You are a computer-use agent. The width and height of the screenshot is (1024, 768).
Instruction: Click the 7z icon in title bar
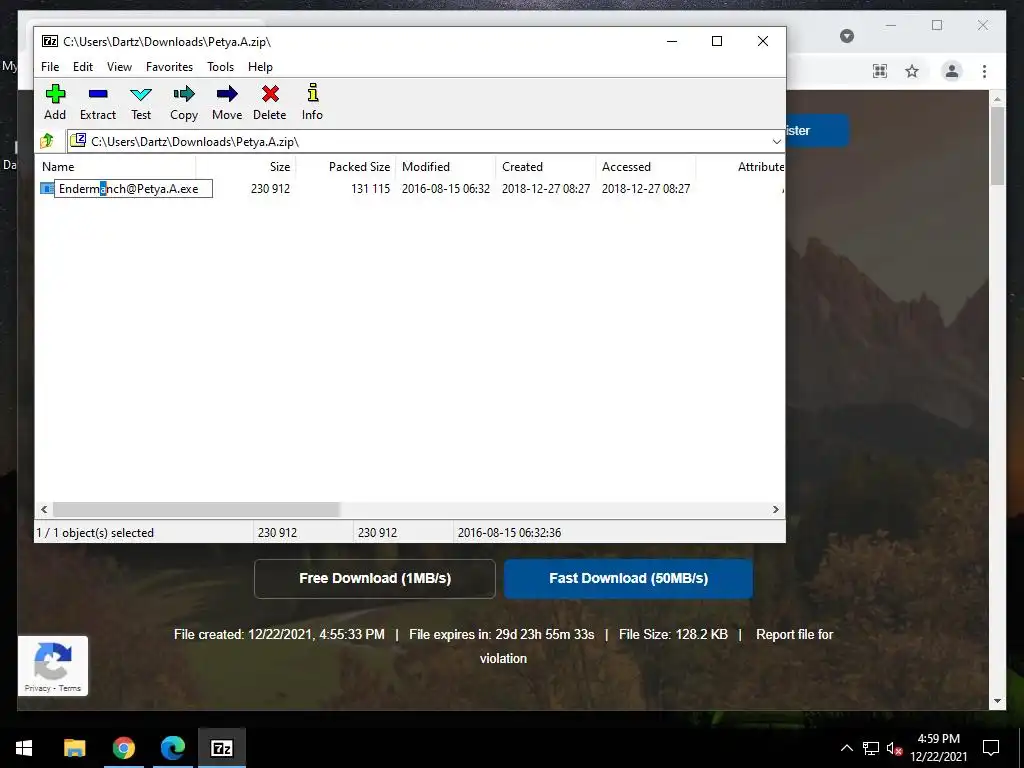coord(50,41)
